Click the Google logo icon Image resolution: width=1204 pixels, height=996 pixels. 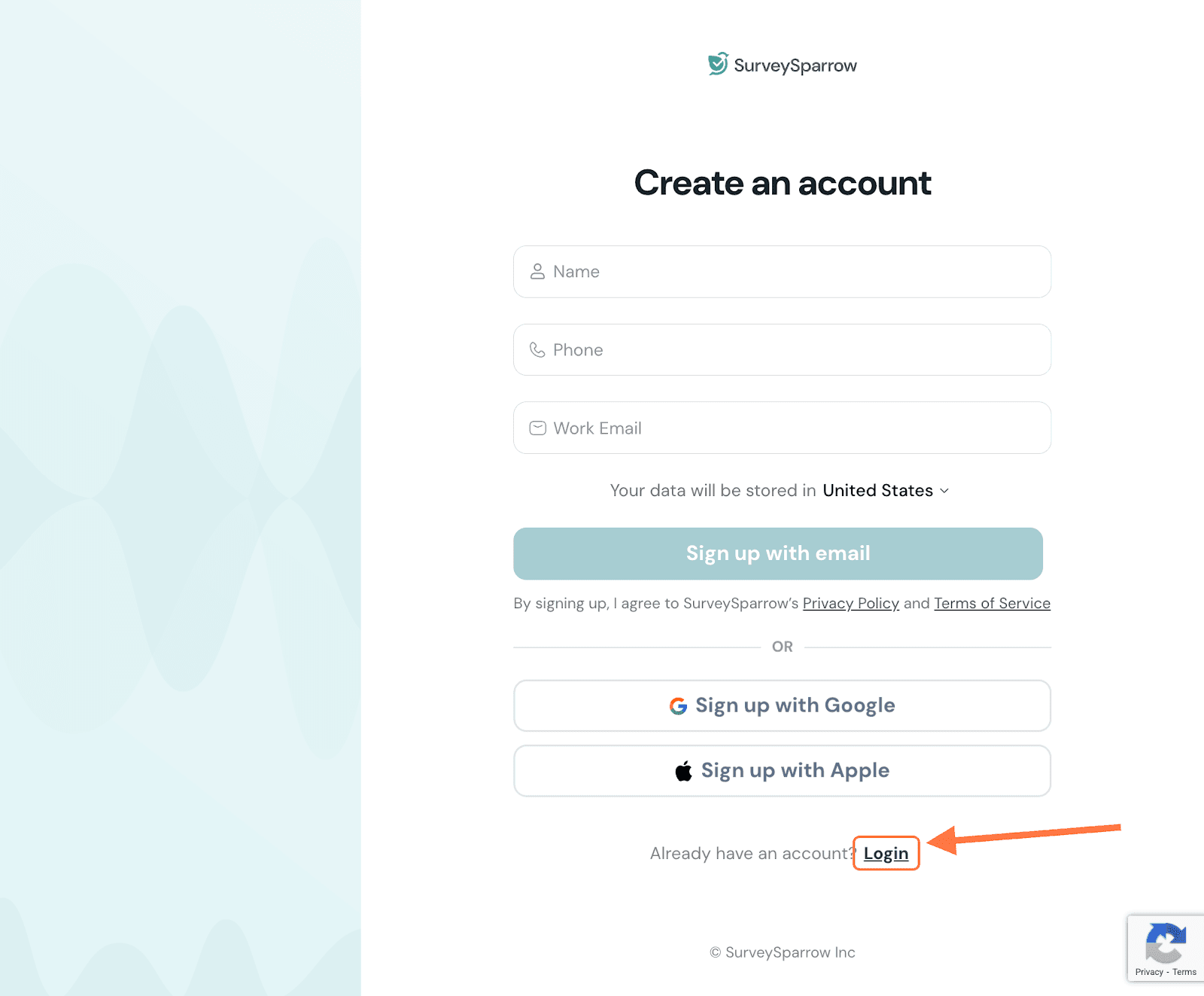coord(678,706)
